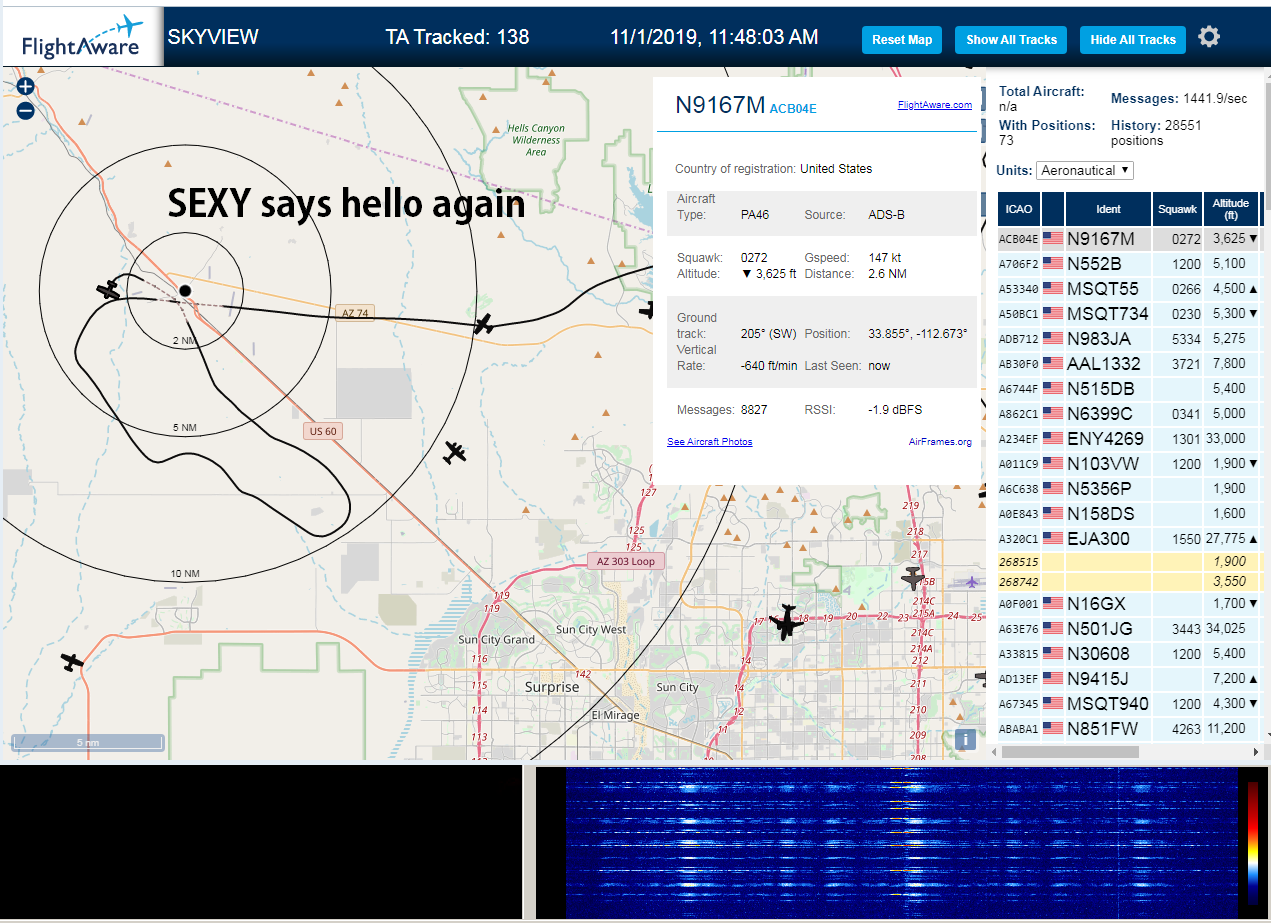Select aircraft icon near US 60 label
1271x923 pixels.
click(x=456, y=452)
